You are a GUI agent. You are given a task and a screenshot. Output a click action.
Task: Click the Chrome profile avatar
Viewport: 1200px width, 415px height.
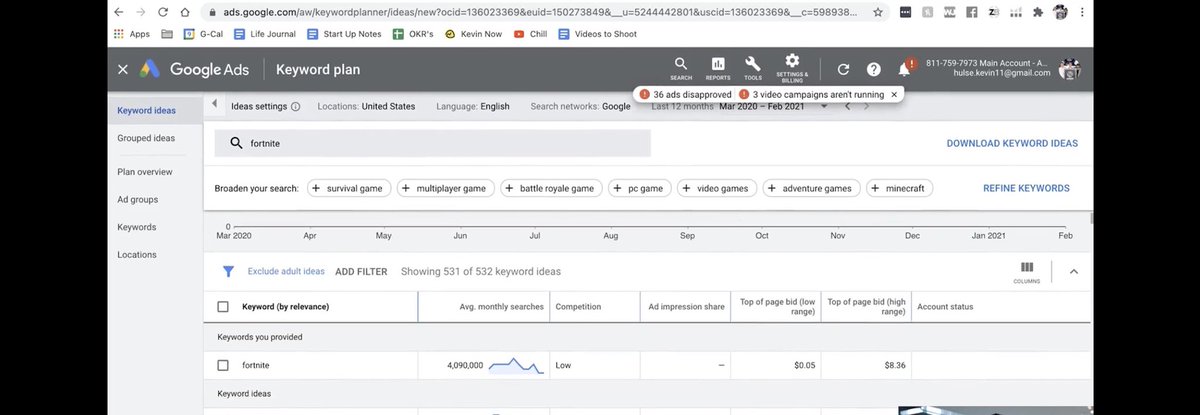1060,13
